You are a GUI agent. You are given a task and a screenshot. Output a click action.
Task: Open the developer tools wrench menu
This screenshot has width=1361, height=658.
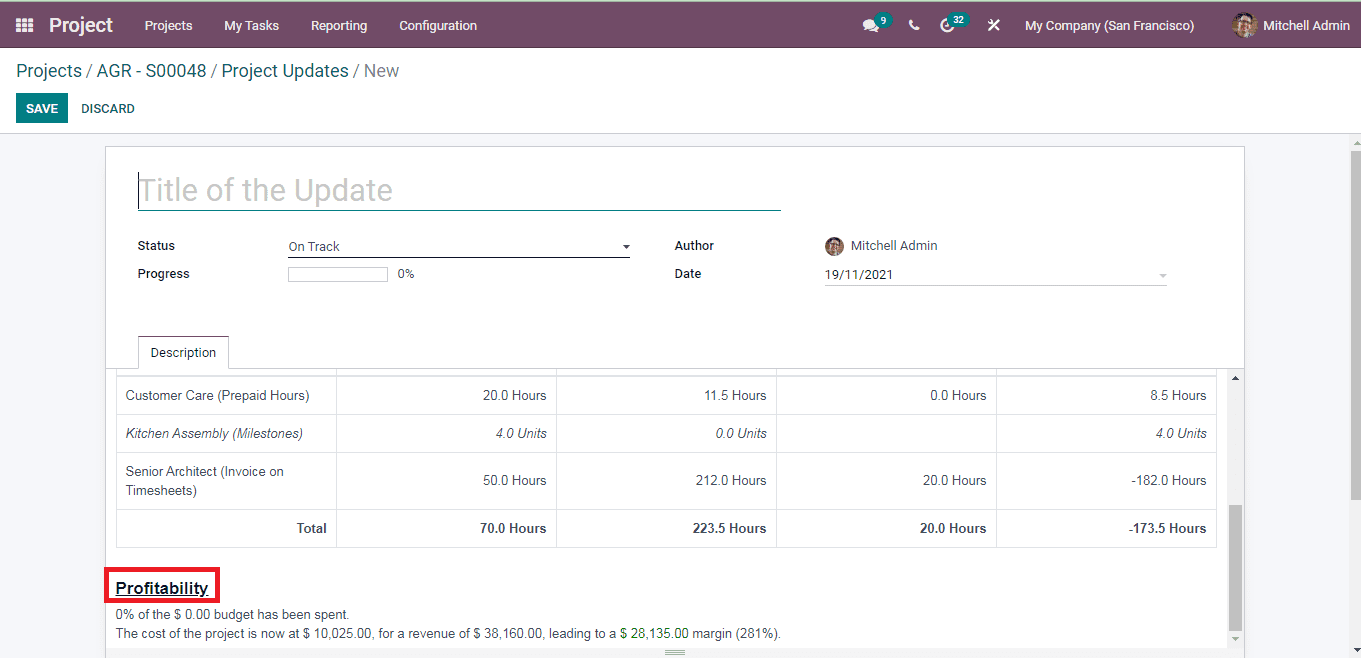(x=993, y=25)
